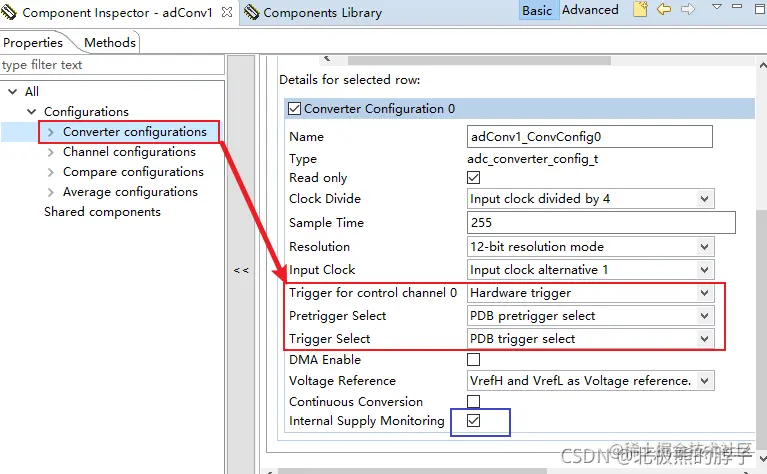The width and height of the screenshot is (767, 474).
Task: Click the top scrollbar left arrow
Action: coord(327,59)
